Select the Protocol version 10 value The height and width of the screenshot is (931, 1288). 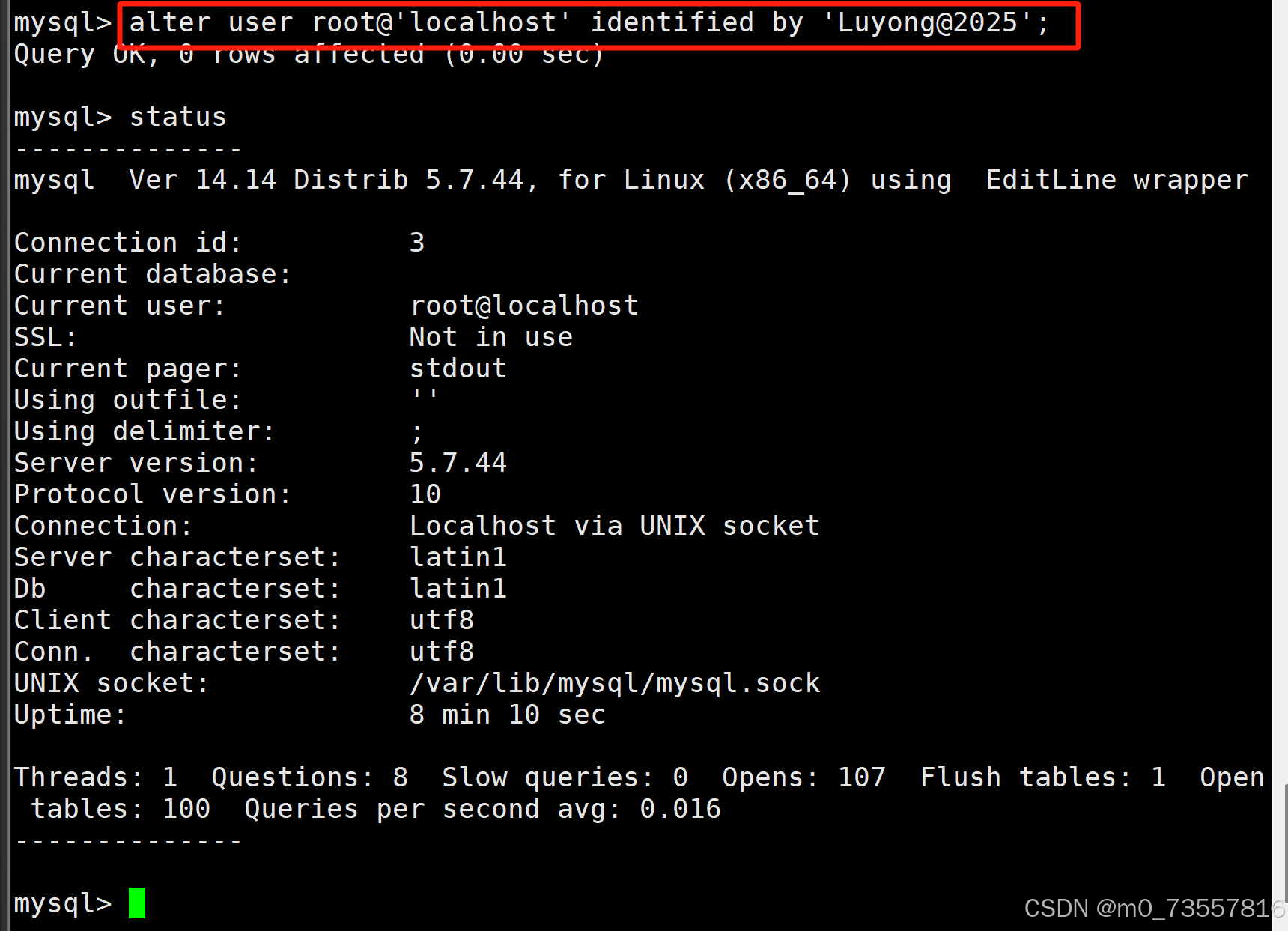pos(425,494)
